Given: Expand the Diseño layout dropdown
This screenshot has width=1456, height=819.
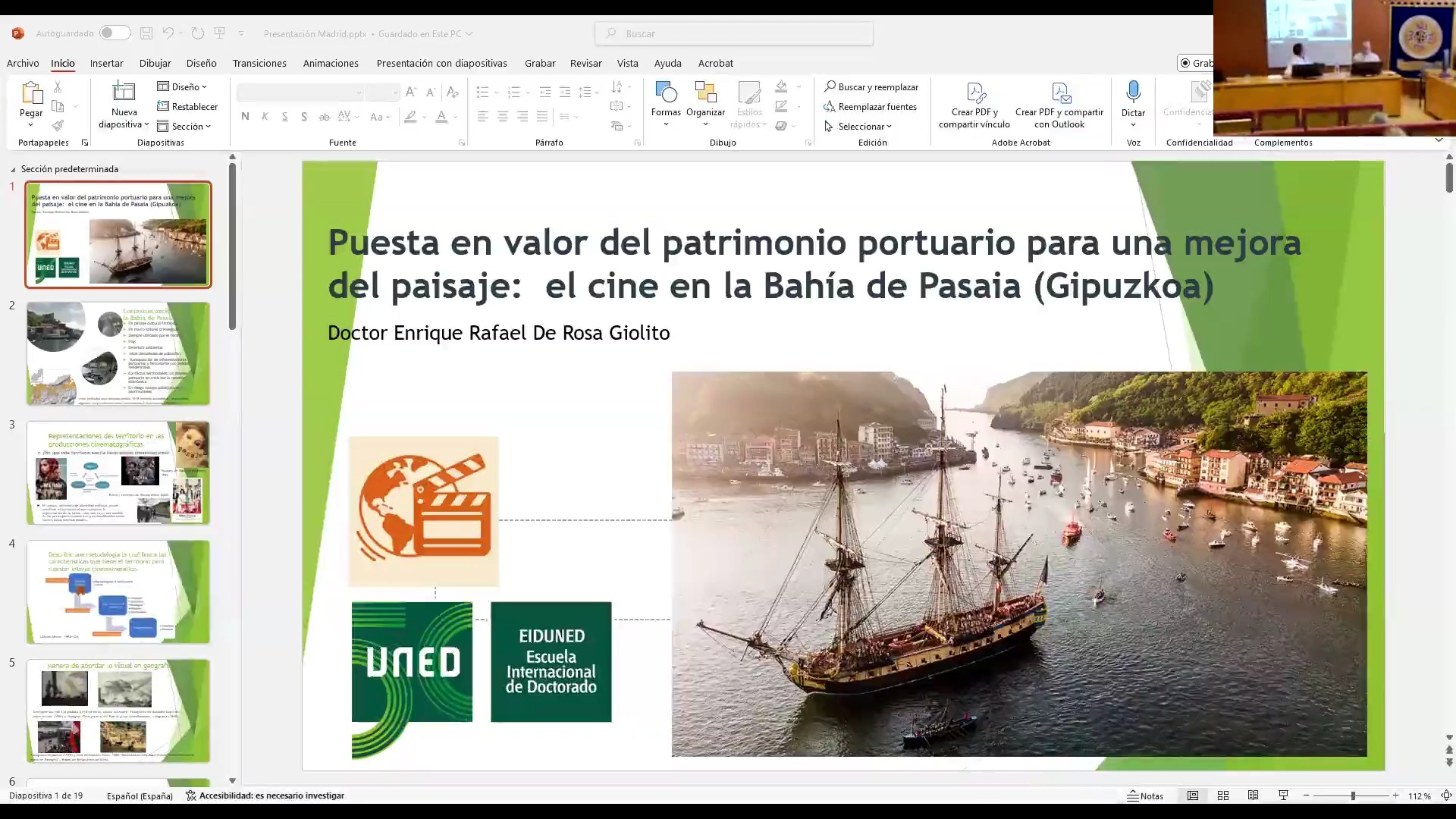Looking at the screenshot, I should click(183, 86).
